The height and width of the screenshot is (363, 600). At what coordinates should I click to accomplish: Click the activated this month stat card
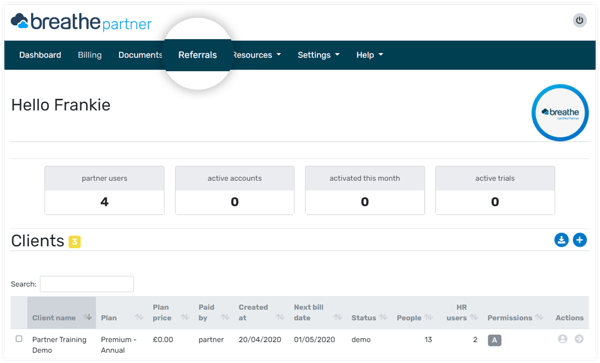365,190
